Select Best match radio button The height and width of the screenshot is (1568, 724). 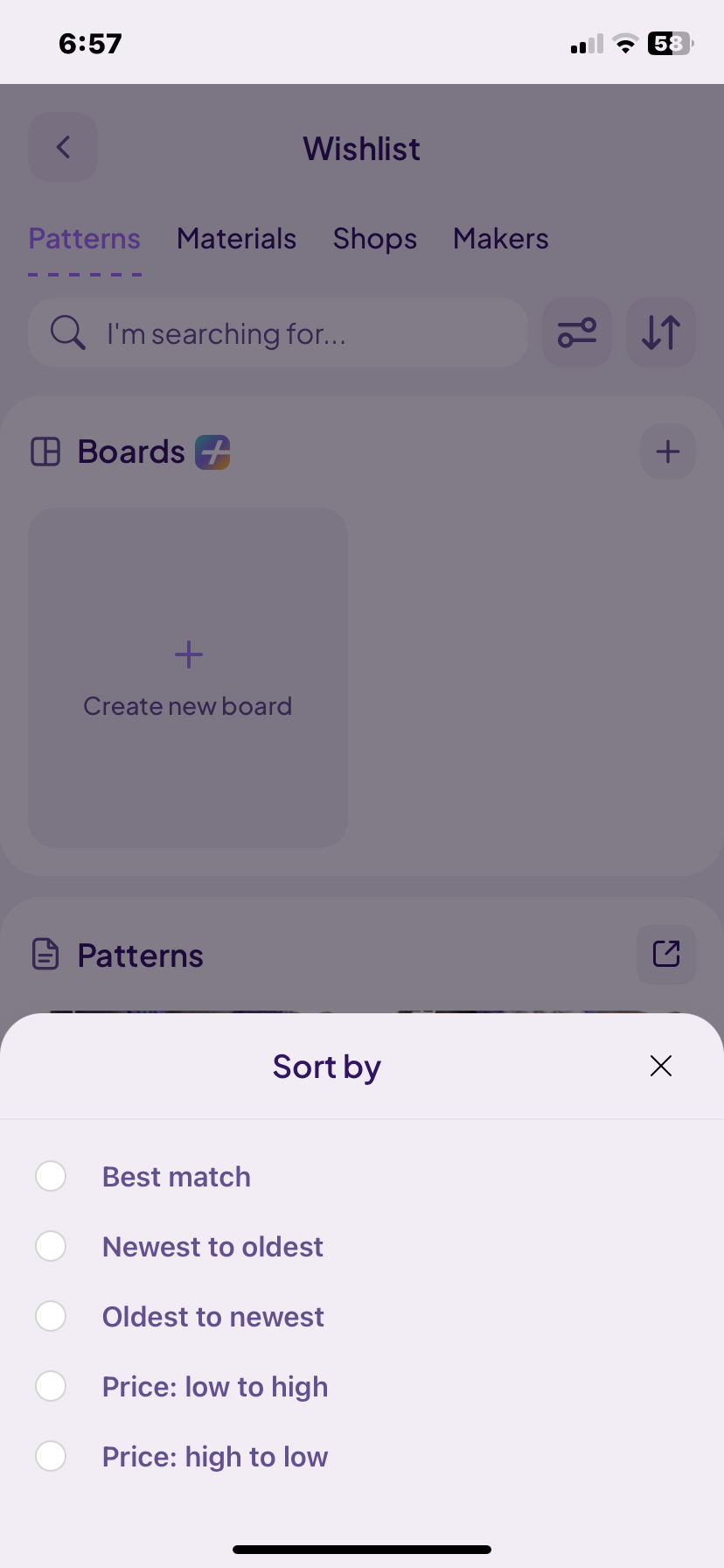tap(51, 1176)
